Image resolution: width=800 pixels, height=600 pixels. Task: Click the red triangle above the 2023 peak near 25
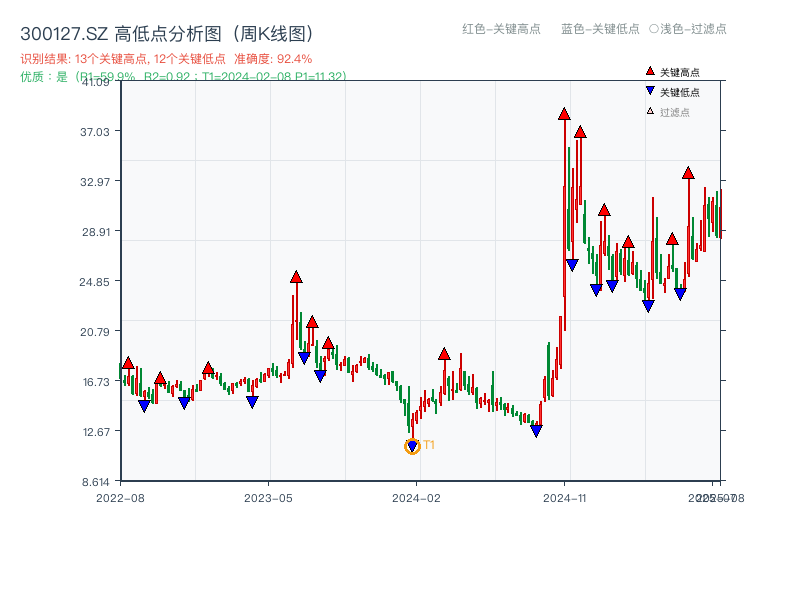tap(296, 277)
